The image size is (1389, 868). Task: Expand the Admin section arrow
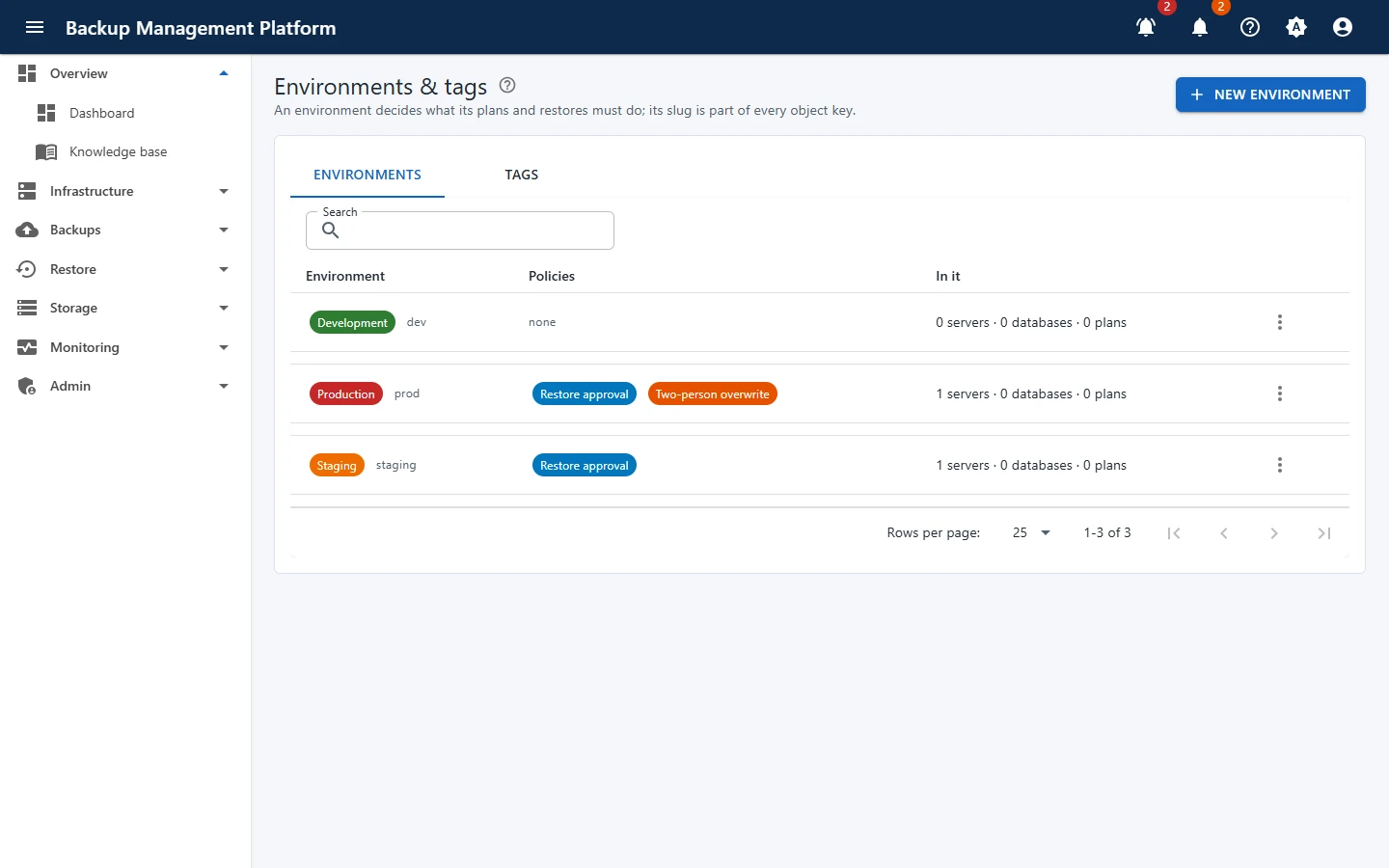point(224,386)
